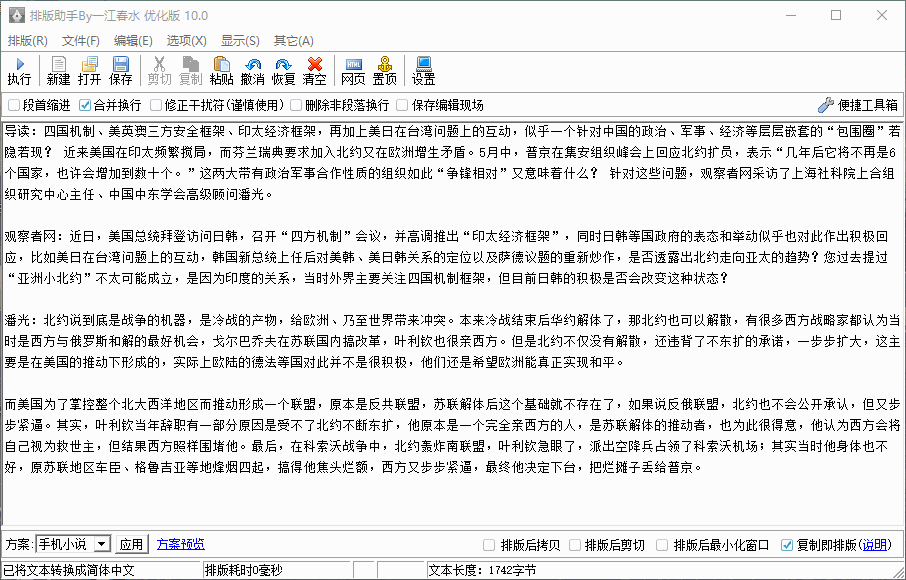Pin window on top with 置顶
Viewport: 906px width, 580px height.
(x=384, y=71)
